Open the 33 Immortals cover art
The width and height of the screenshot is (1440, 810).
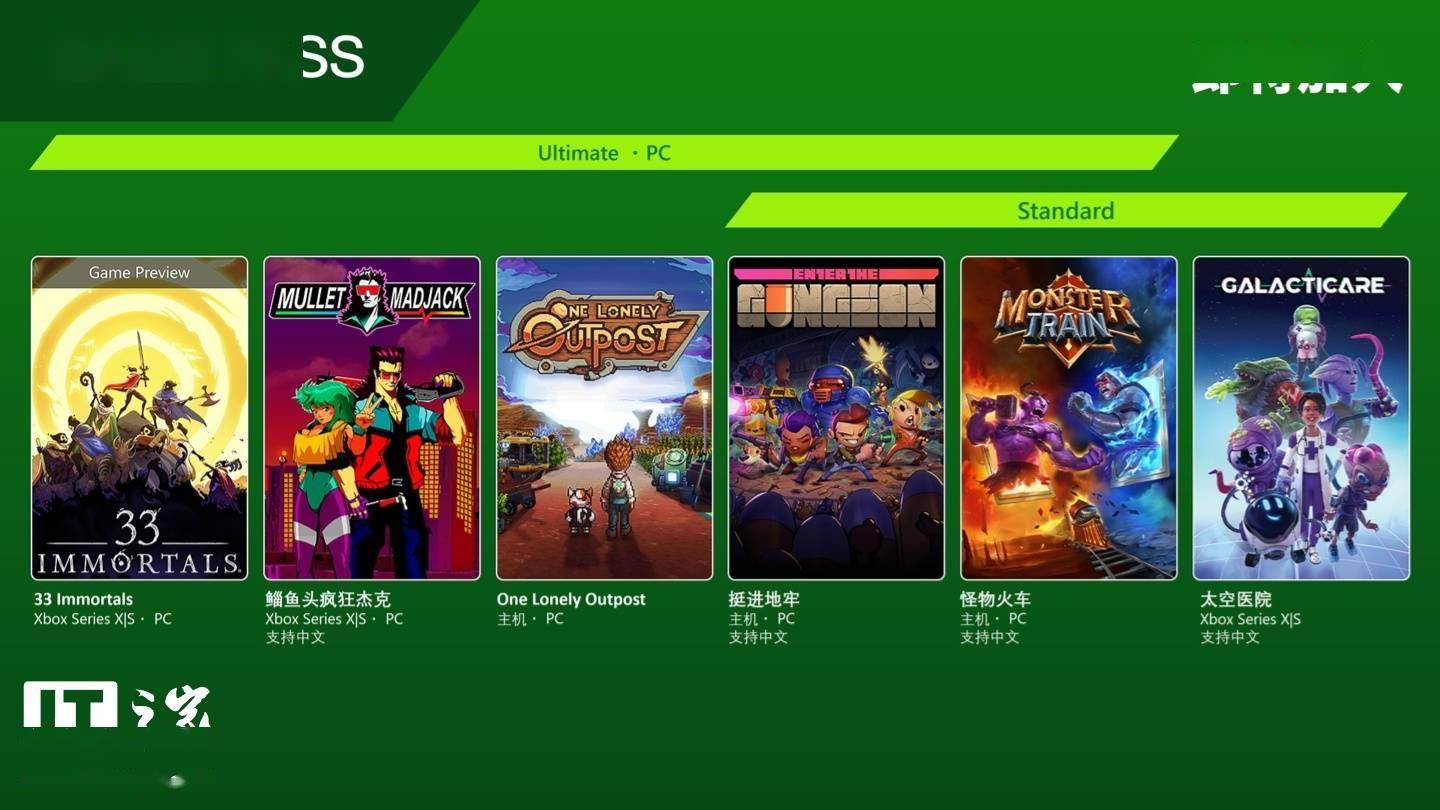coord(139,418)
